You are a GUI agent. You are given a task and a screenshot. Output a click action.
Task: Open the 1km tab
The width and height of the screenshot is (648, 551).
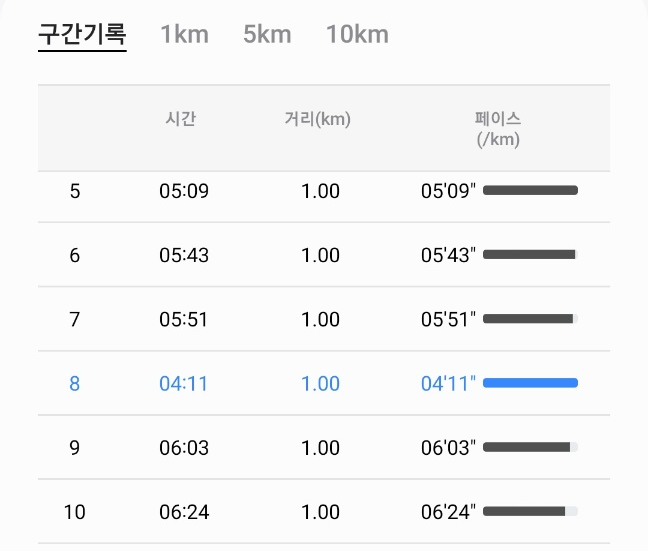point(184,34)
